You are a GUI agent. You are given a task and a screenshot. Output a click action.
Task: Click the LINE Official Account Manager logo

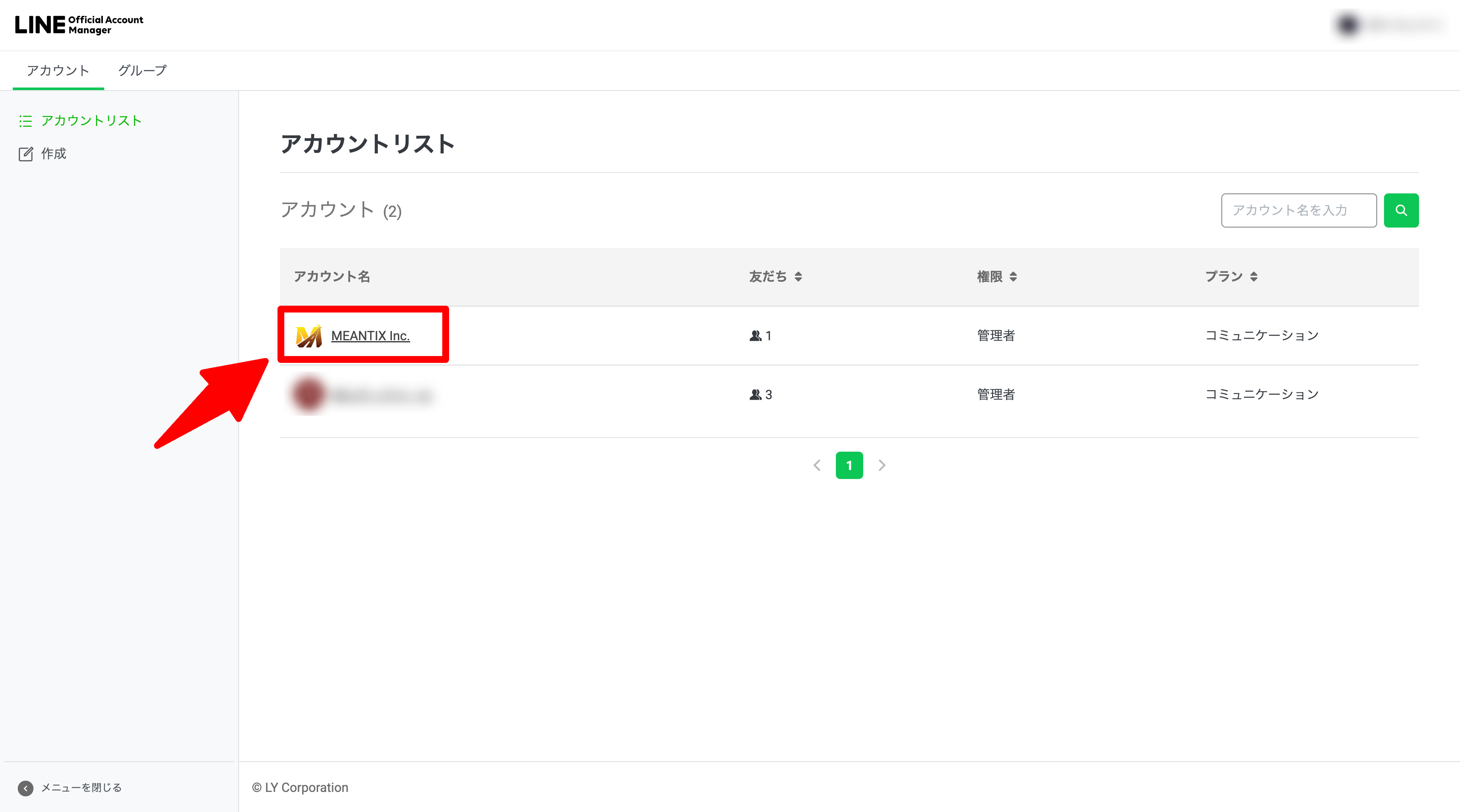pos(79,25)
